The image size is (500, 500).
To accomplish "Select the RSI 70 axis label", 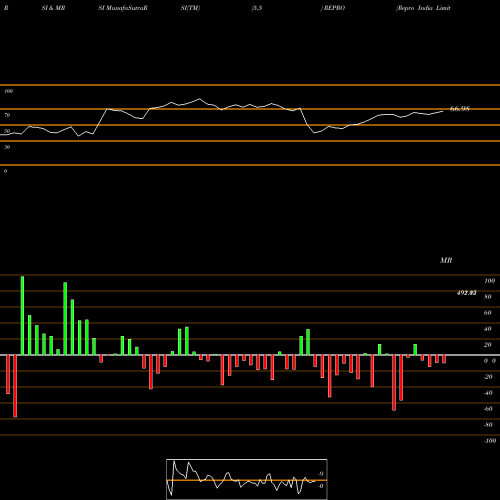I will 7,115.
